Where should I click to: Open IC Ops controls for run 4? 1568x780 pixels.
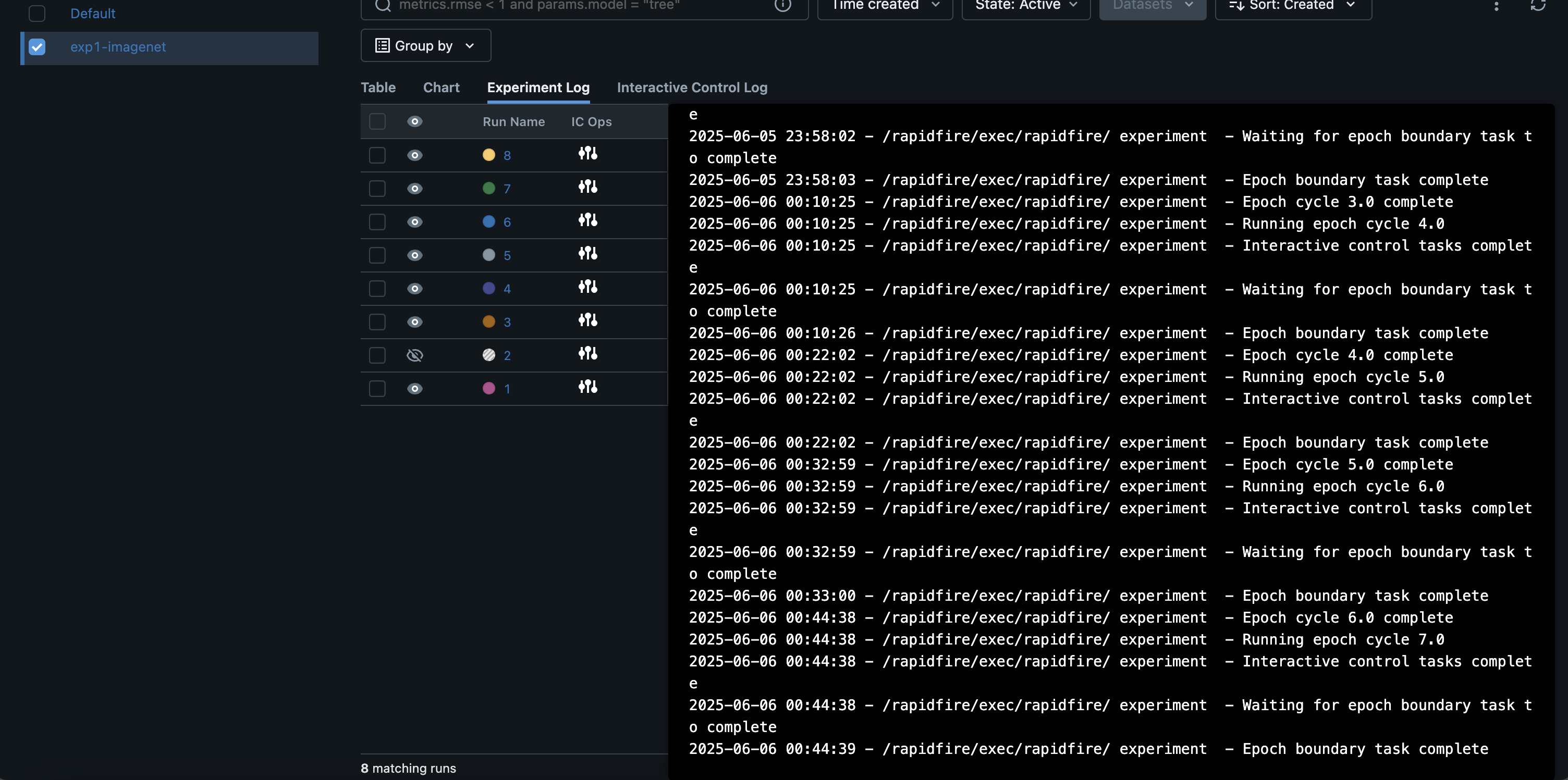(x=587, y=287)
